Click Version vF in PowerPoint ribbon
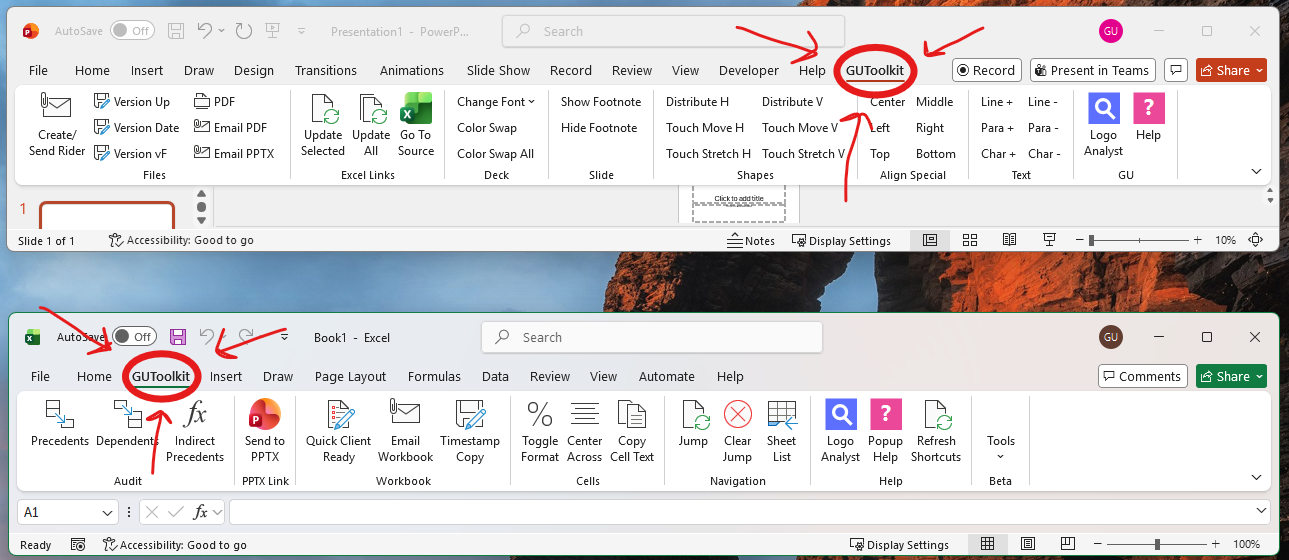The image size is (1289, 560). 130,153
